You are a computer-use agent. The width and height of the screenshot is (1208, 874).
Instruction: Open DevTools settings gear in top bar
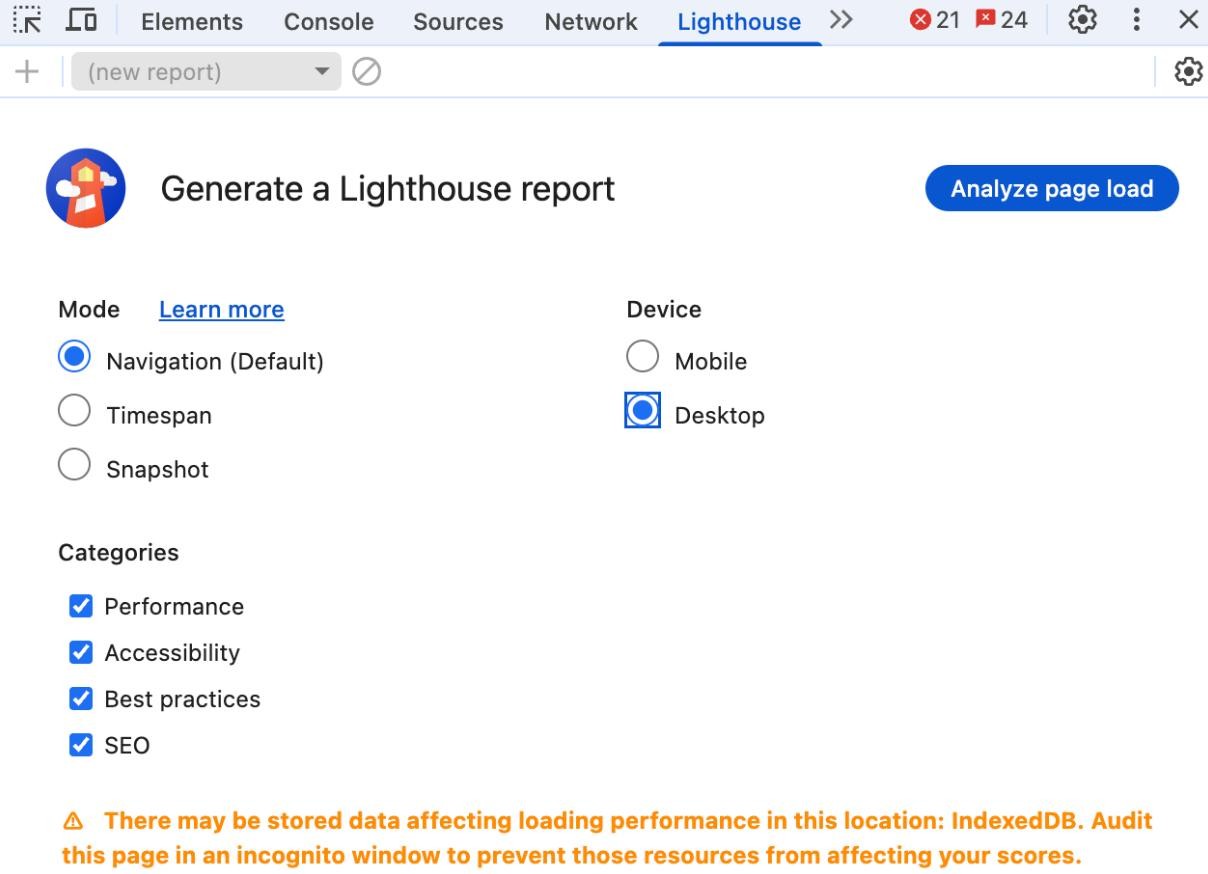[1083, 20]
